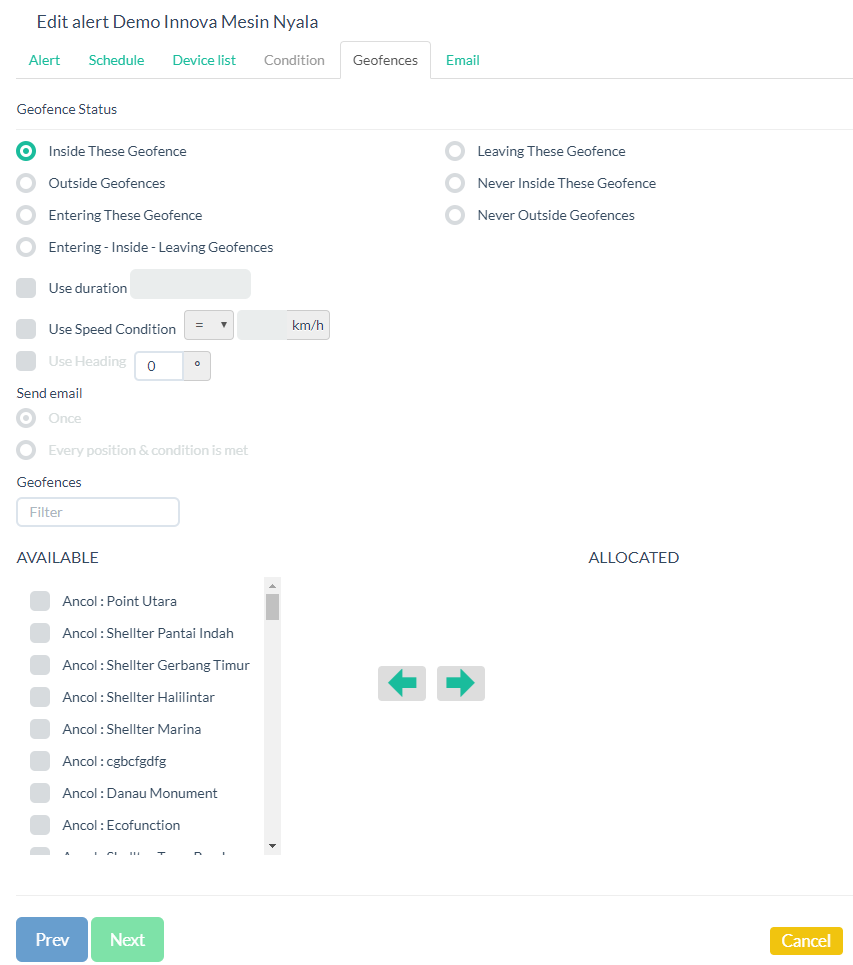Click the heading degrees input box
Viewport: 853px width, 965px height.
point(159,366)
